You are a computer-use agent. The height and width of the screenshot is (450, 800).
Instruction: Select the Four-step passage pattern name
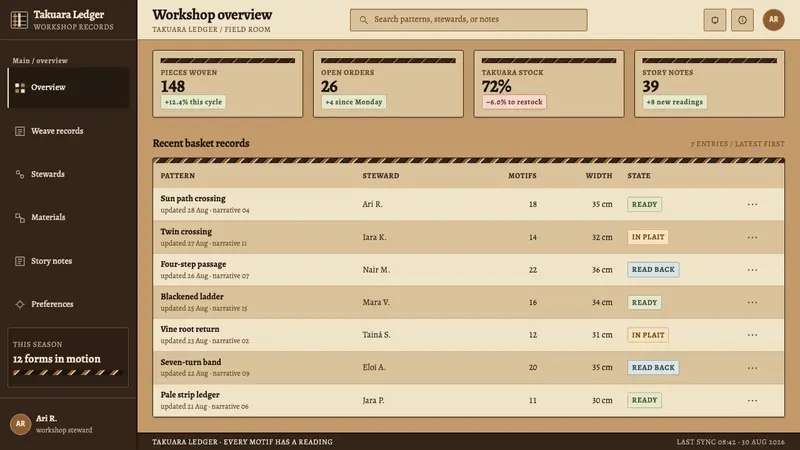[193, 264]
